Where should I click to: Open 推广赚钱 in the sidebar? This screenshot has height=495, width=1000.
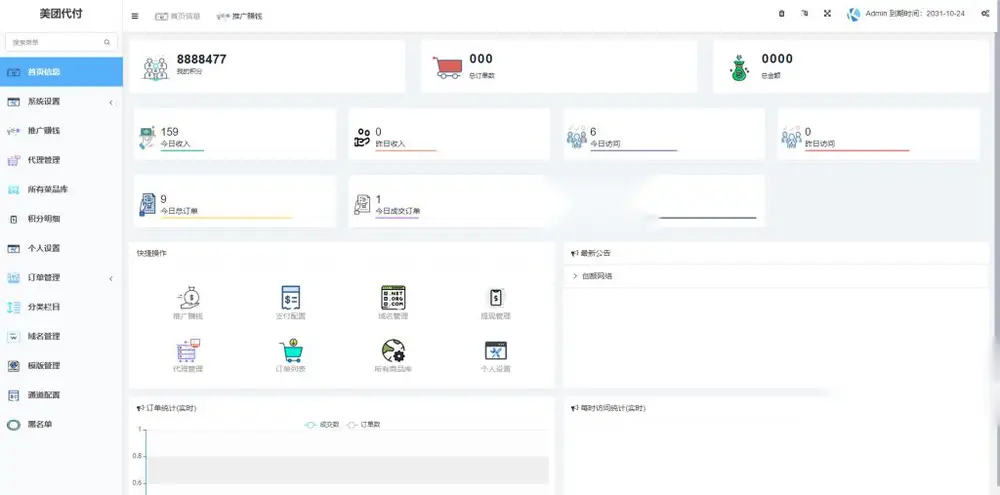coord(61,131)
